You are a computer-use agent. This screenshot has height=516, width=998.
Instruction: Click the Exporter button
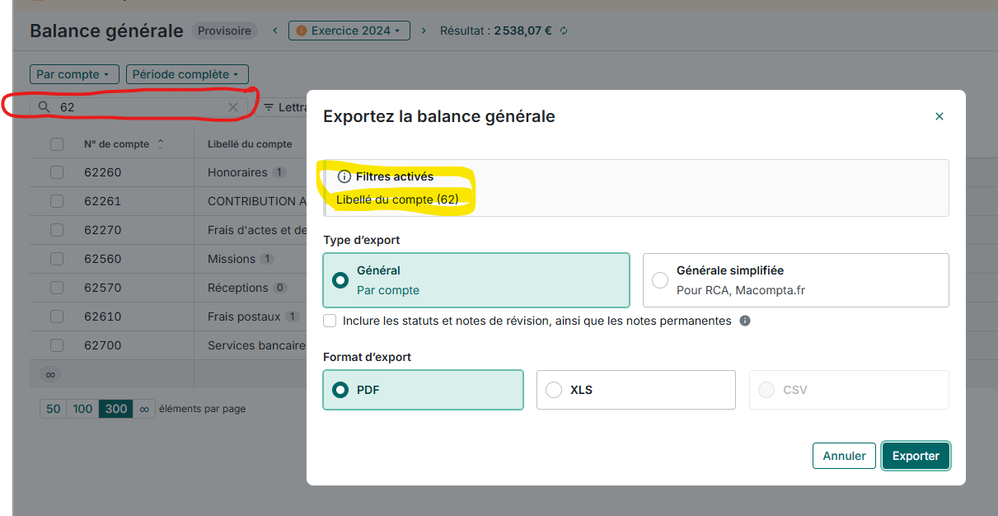915,456
